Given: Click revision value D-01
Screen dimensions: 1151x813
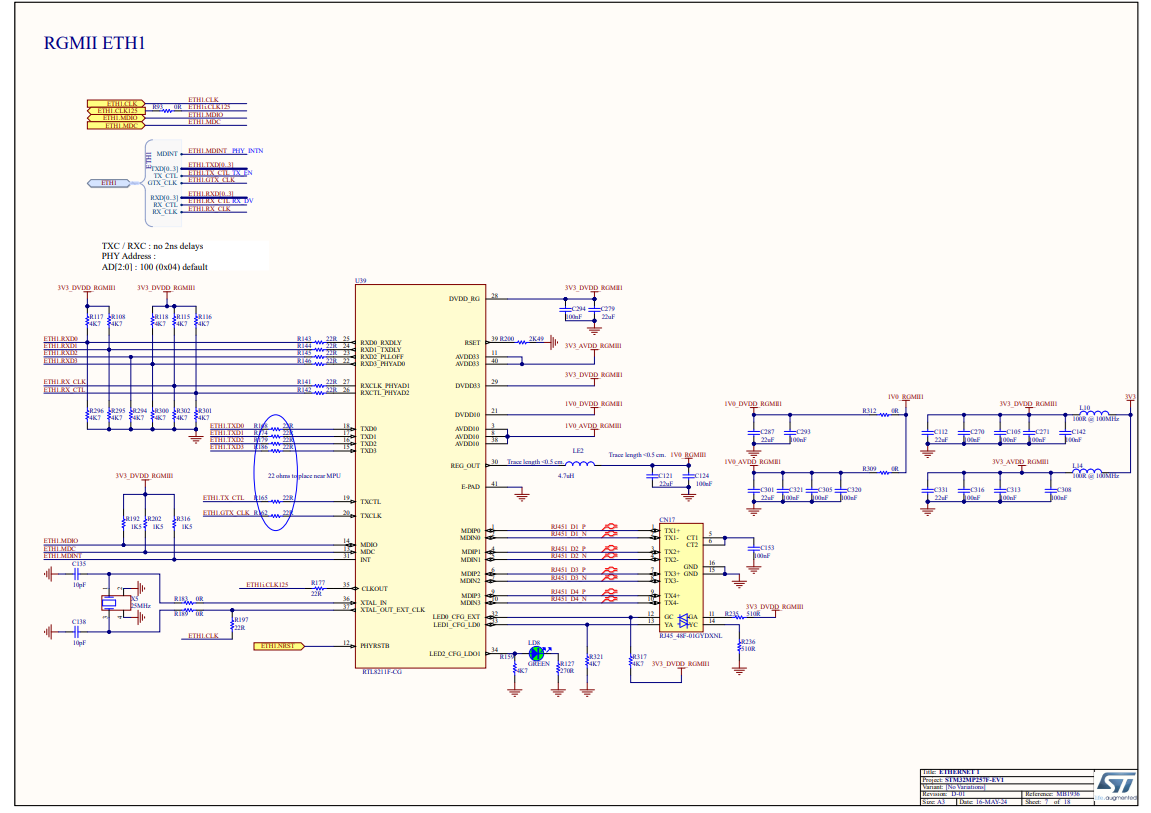Looking at the screenshot, I should point(959,794).
